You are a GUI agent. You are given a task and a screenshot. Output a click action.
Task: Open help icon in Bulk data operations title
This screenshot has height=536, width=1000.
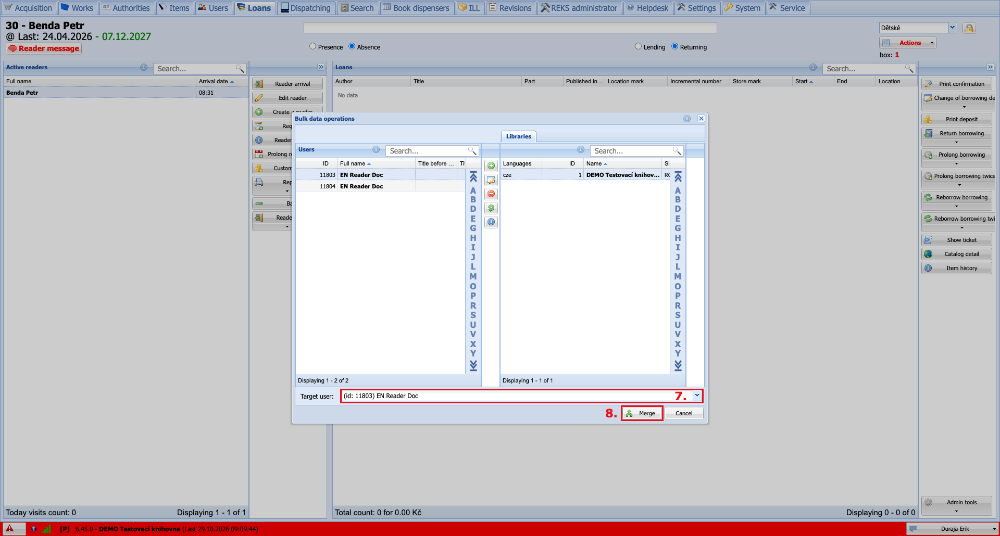pyautogui.click(x=687, y=119)
